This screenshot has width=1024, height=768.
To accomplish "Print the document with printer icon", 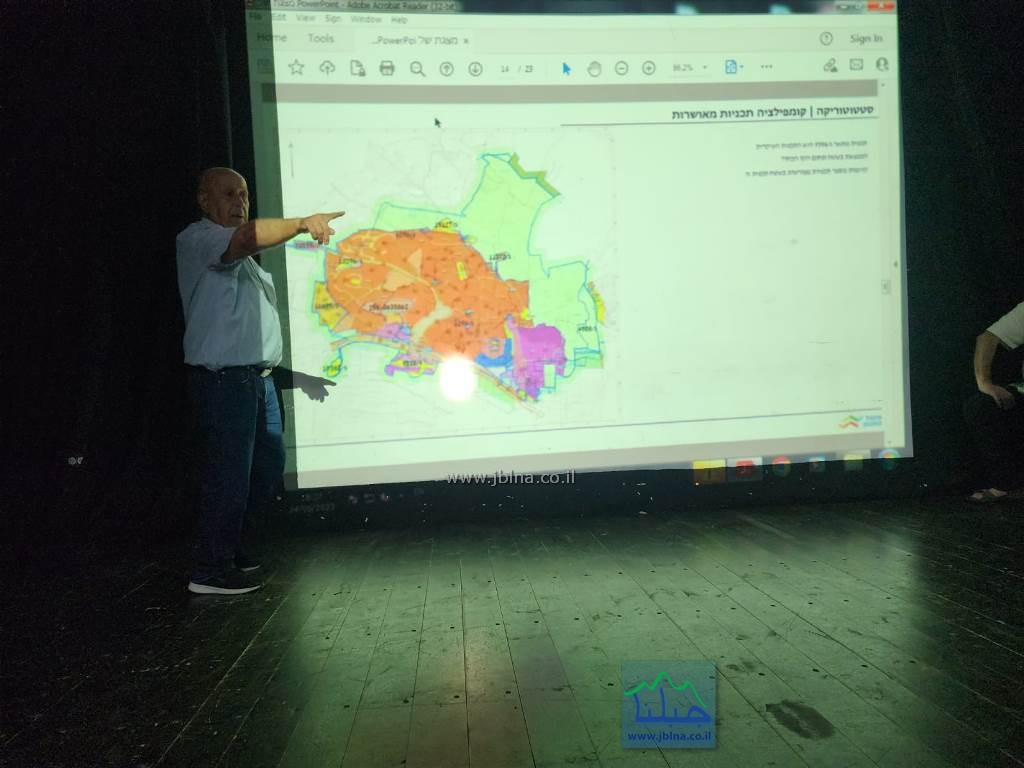I will coord(387,68).
